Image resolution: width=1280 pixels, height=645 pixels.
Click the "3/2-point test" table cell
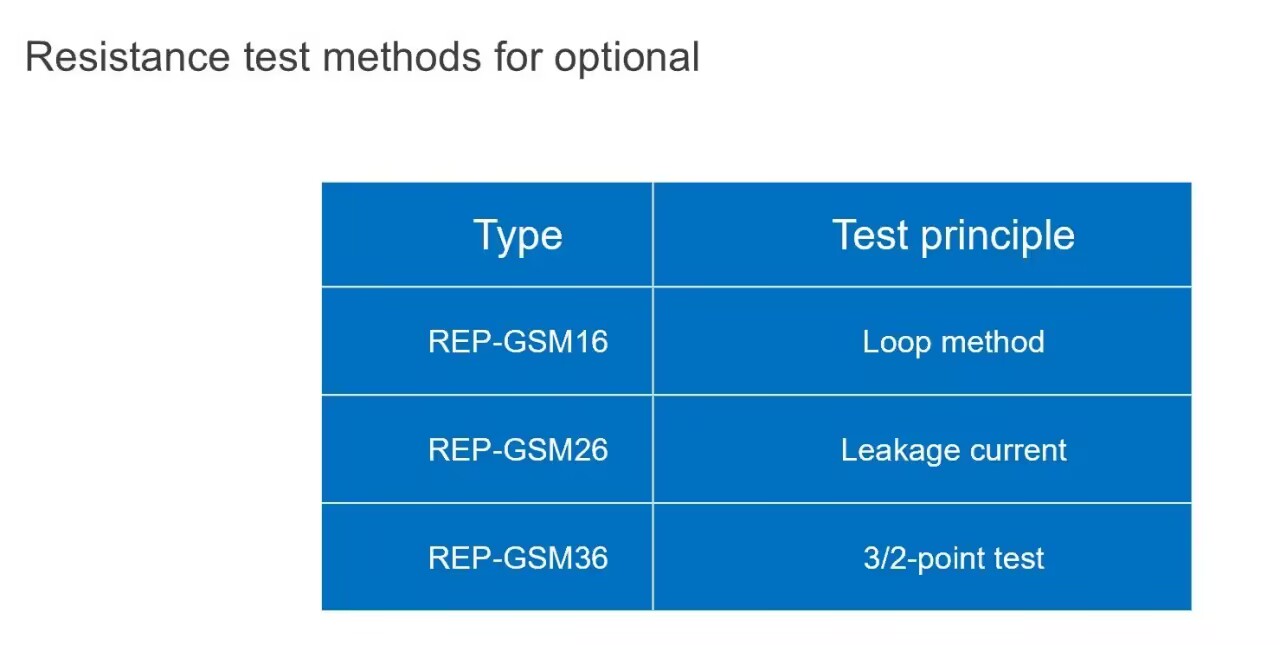pos(922,557)
